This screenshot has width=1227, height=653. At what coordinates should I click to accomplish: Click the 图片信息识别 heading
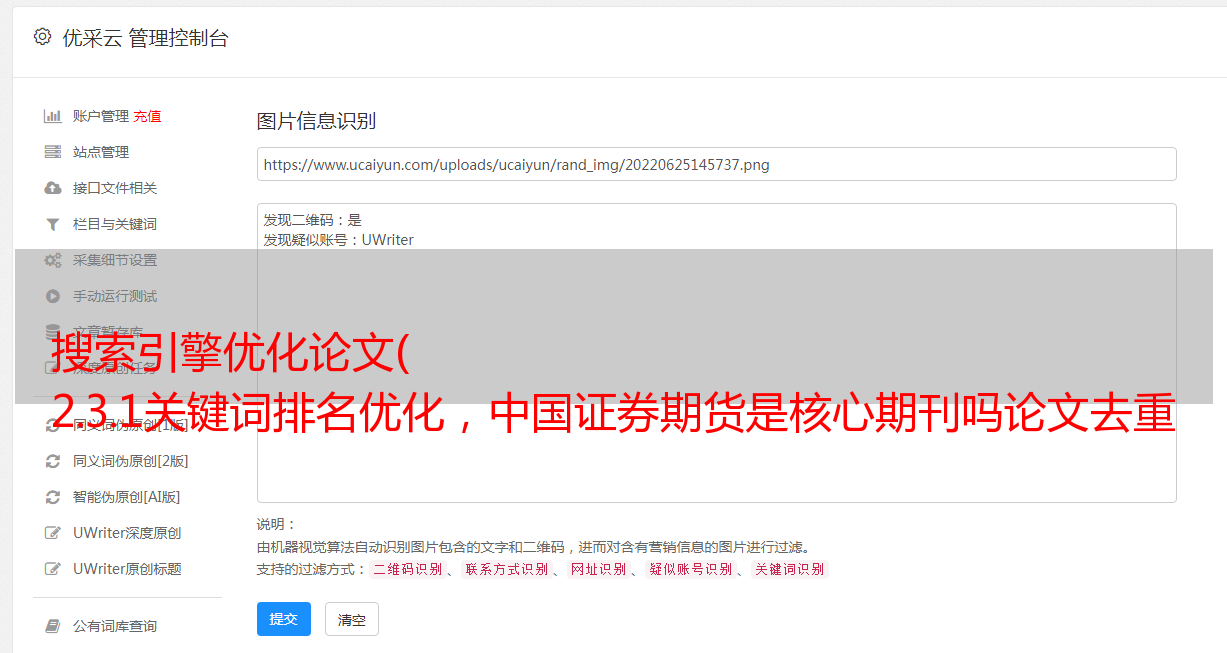pyautogui.click(x=316, y=121)
